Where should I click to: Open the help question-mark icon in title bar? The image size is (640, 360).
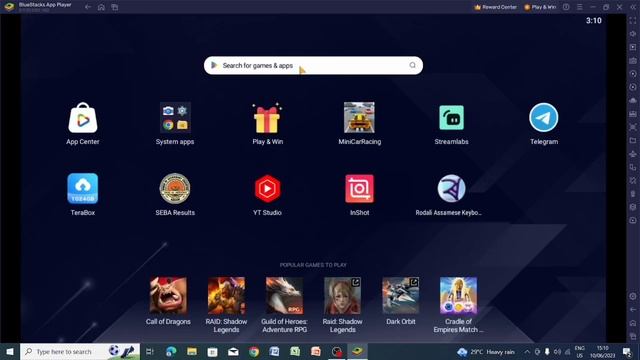(566, 7)
